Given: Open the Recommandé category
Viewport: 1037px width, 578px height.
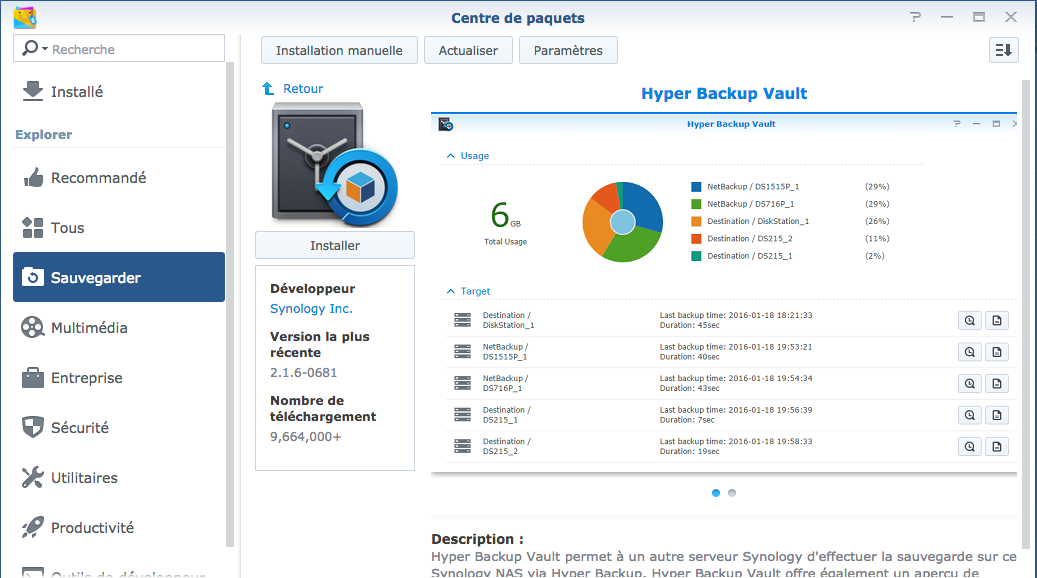Looking at the screenshot, I should (x=119, y=177).
